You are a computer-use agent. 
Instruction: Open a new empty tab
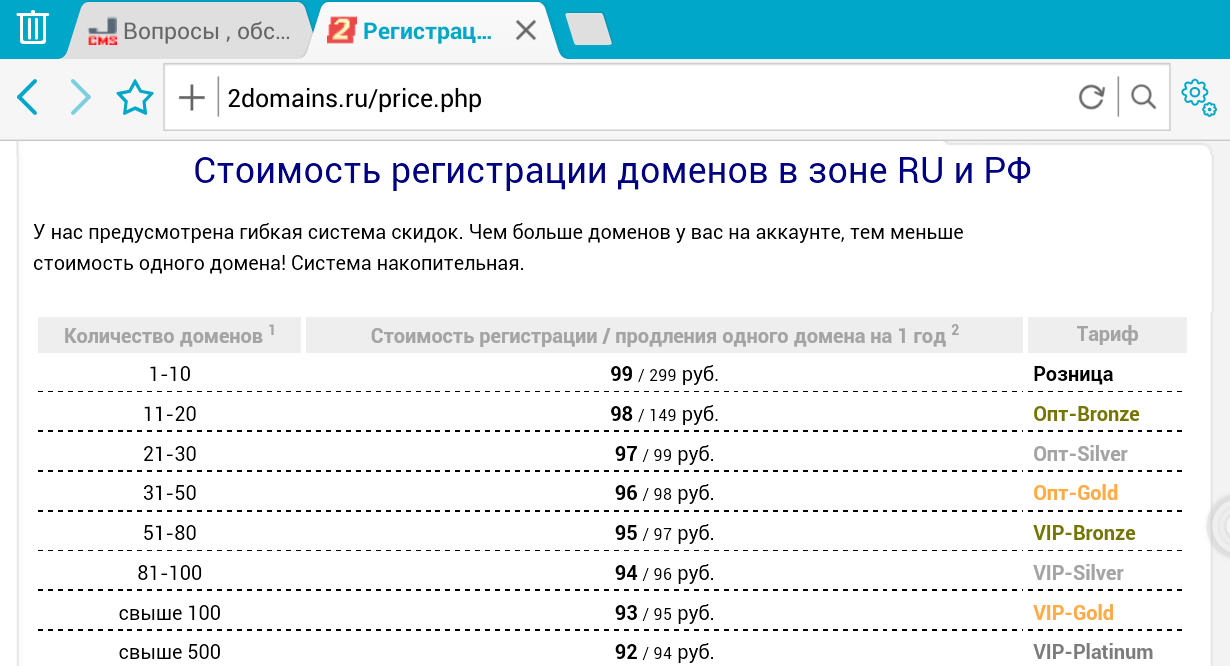point(589,30)
